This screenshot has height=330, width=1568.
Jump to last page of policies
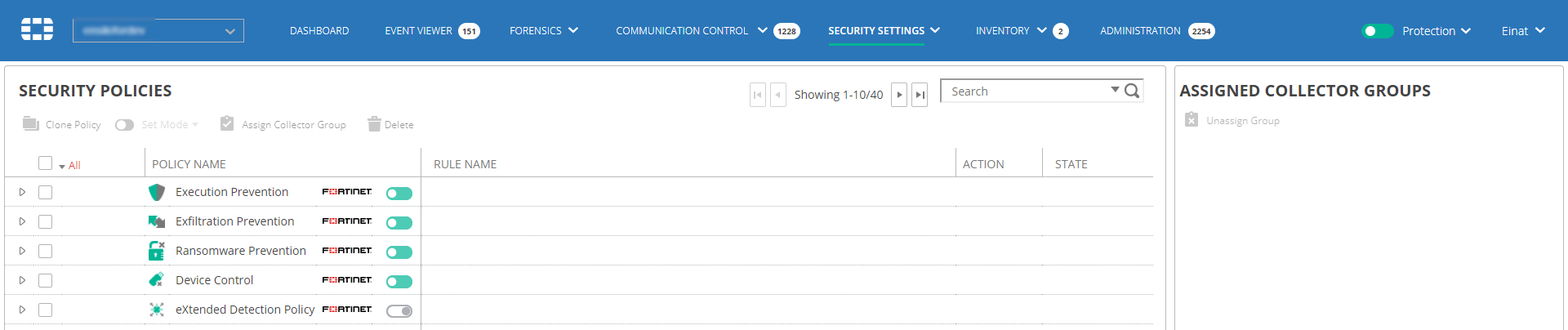(920, 95)
